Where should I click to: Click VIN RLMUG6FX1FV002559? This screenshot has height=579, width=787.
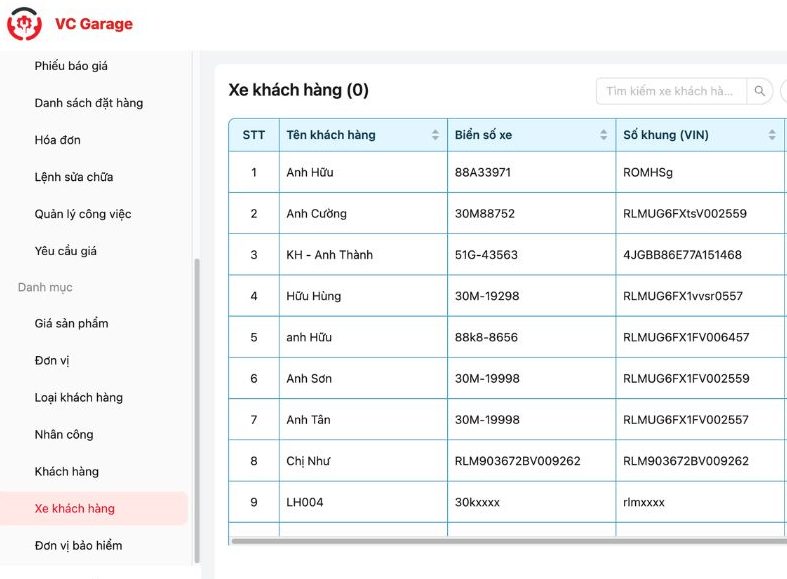point(686,378)
